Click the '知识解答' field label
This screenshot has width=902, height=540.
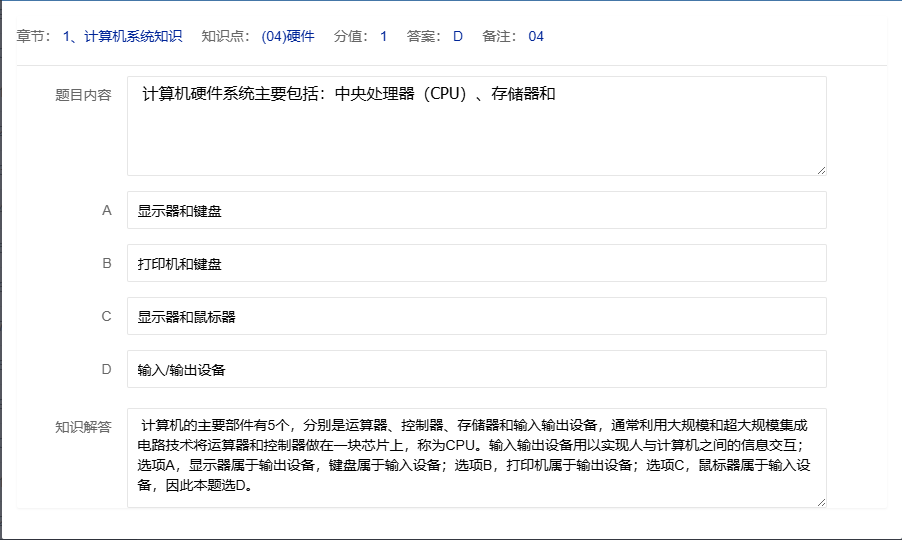tap(83, 427)
